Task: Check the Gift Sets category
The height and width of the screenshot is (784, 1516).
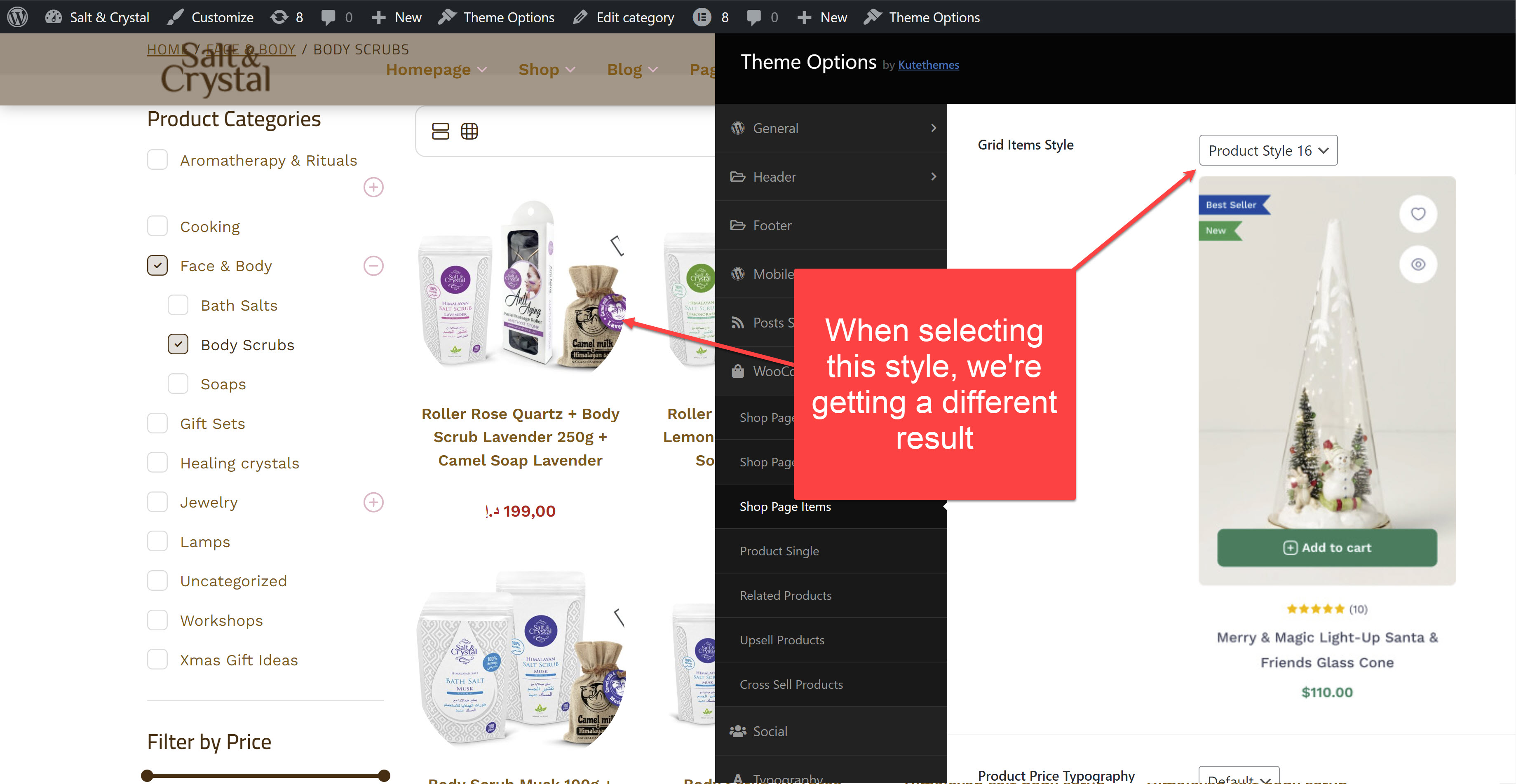Action: 157,423
